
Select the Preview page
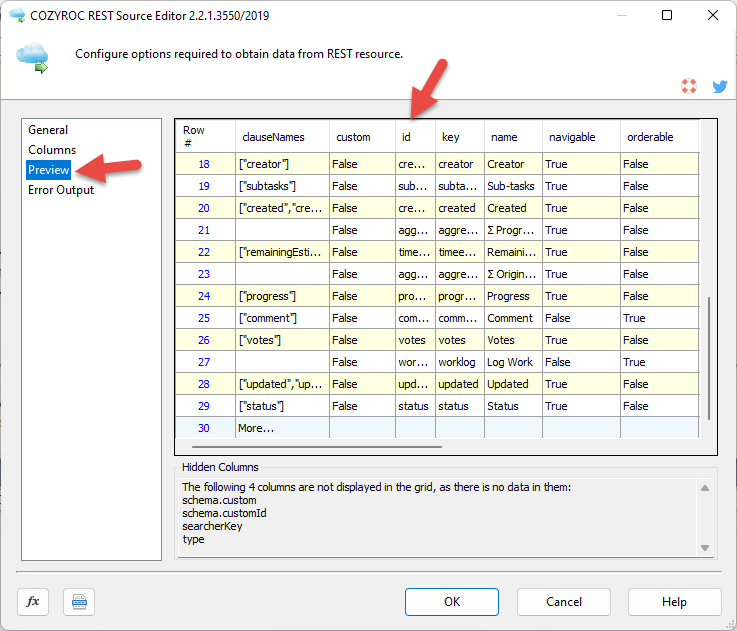point(48,170)
